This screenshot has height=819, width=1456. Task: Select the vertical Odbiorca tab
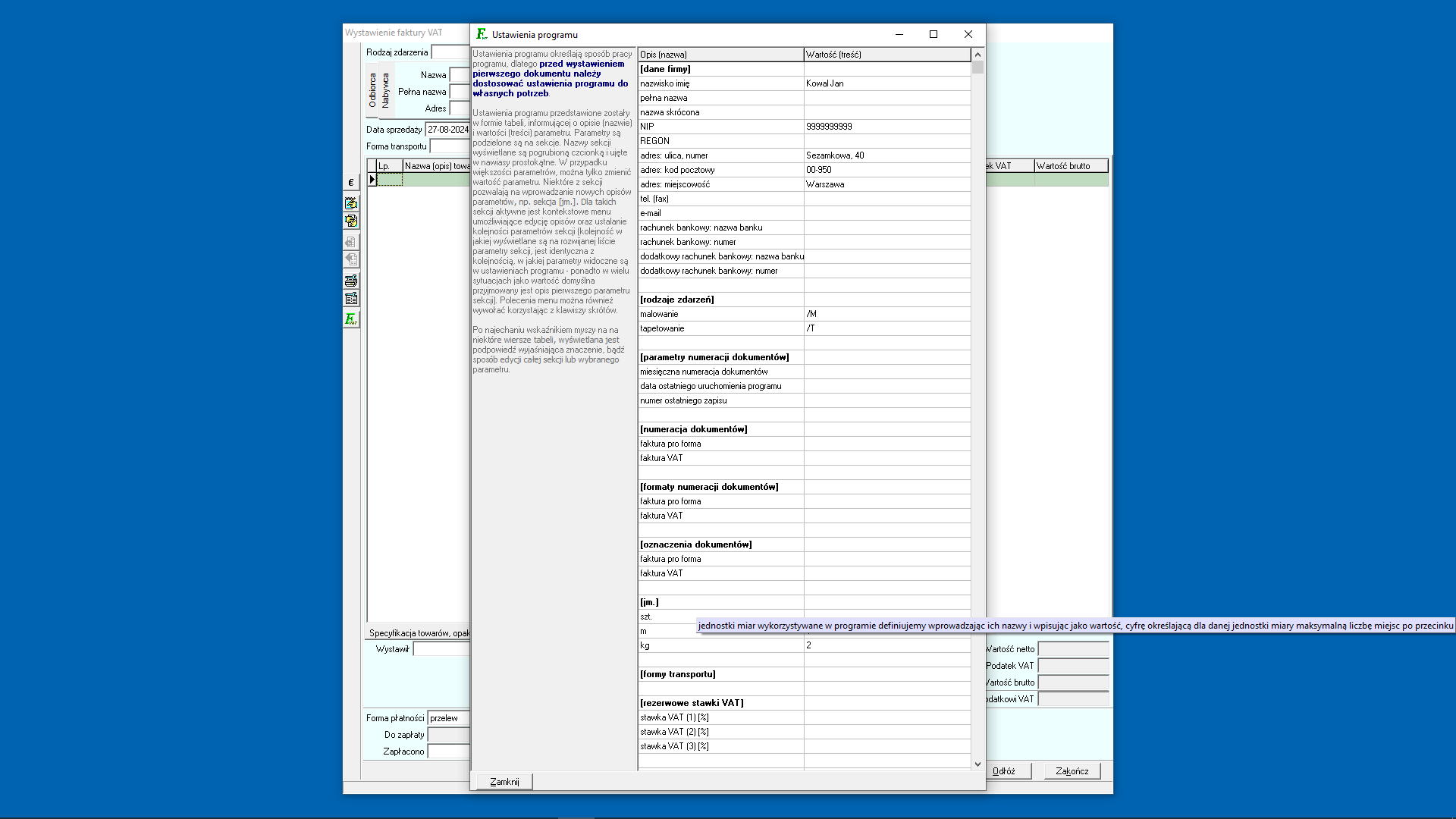point(372,90)
